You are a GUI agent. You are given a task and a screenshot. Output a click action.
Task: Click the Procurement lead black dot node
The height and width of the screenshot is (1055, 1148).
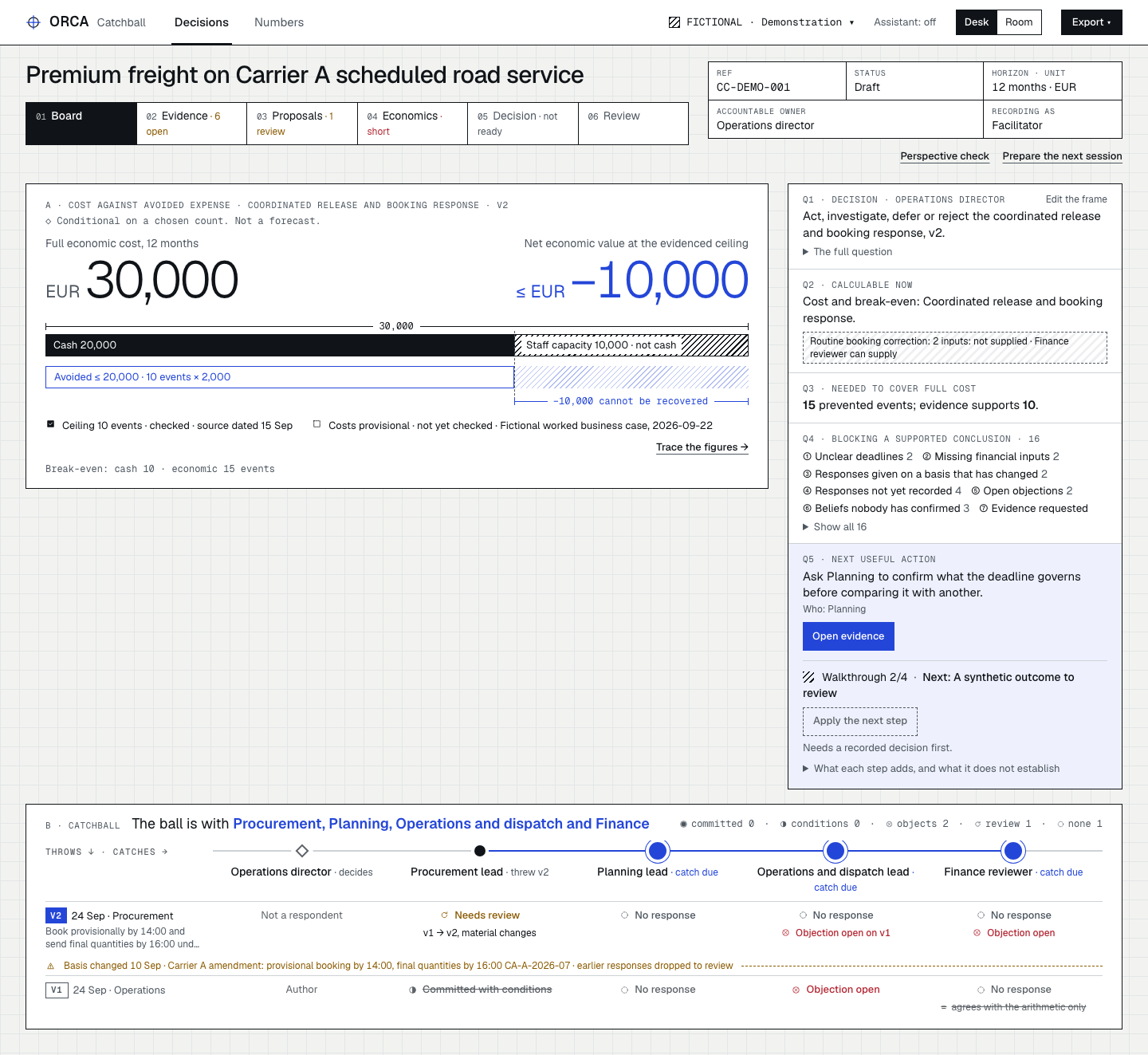(480, 851)
